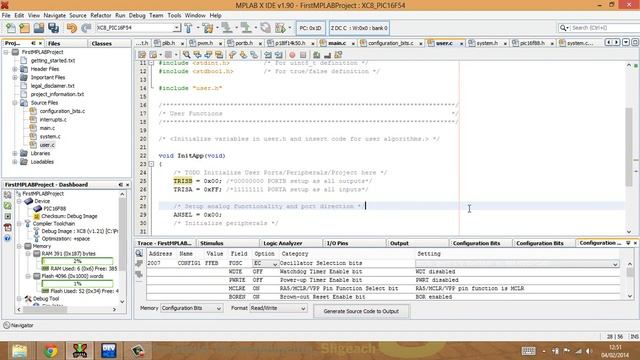Click the Dashboard green refresh debug tool icon
640x360 pixels.
point(7,205)
